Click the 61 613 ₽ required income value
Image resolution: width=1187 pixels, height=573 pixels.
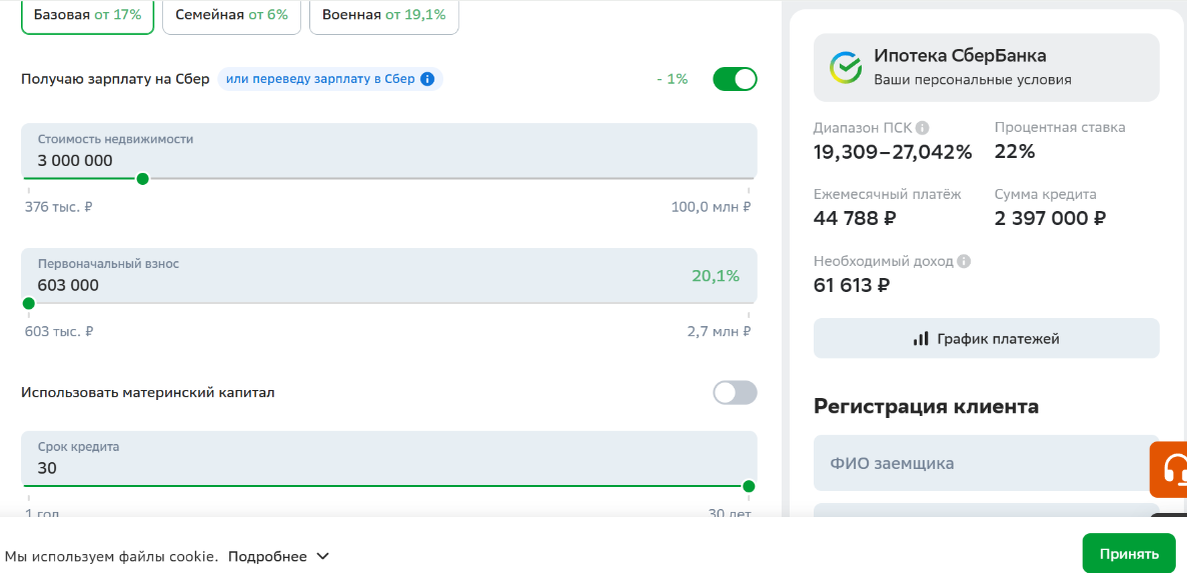point(852,285)
